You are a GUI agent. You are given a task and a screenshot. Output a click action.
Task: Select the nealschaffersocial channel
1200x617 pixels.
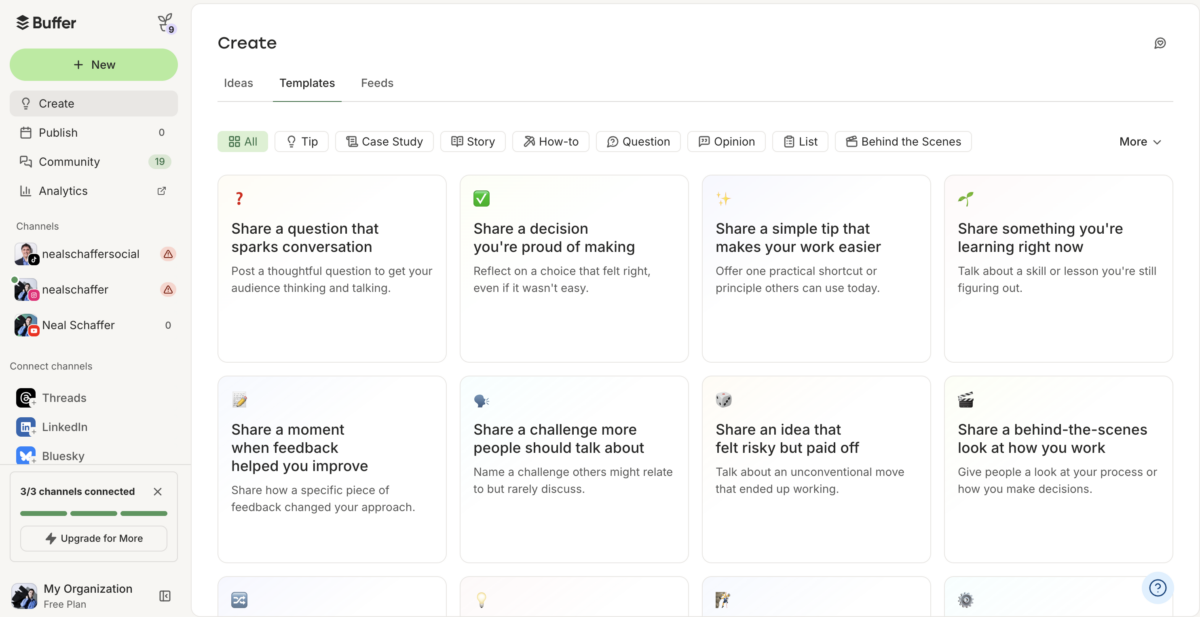click(x=94, y=254)
